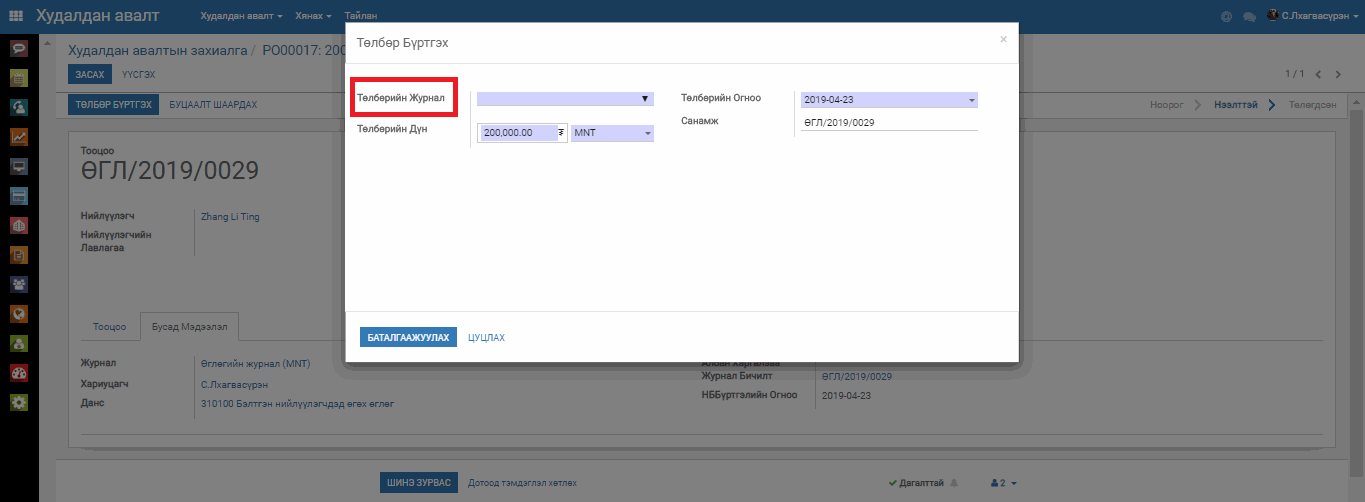
Task: Open the red dashboard gauge app icon
Action: click(x=18, y=373)
